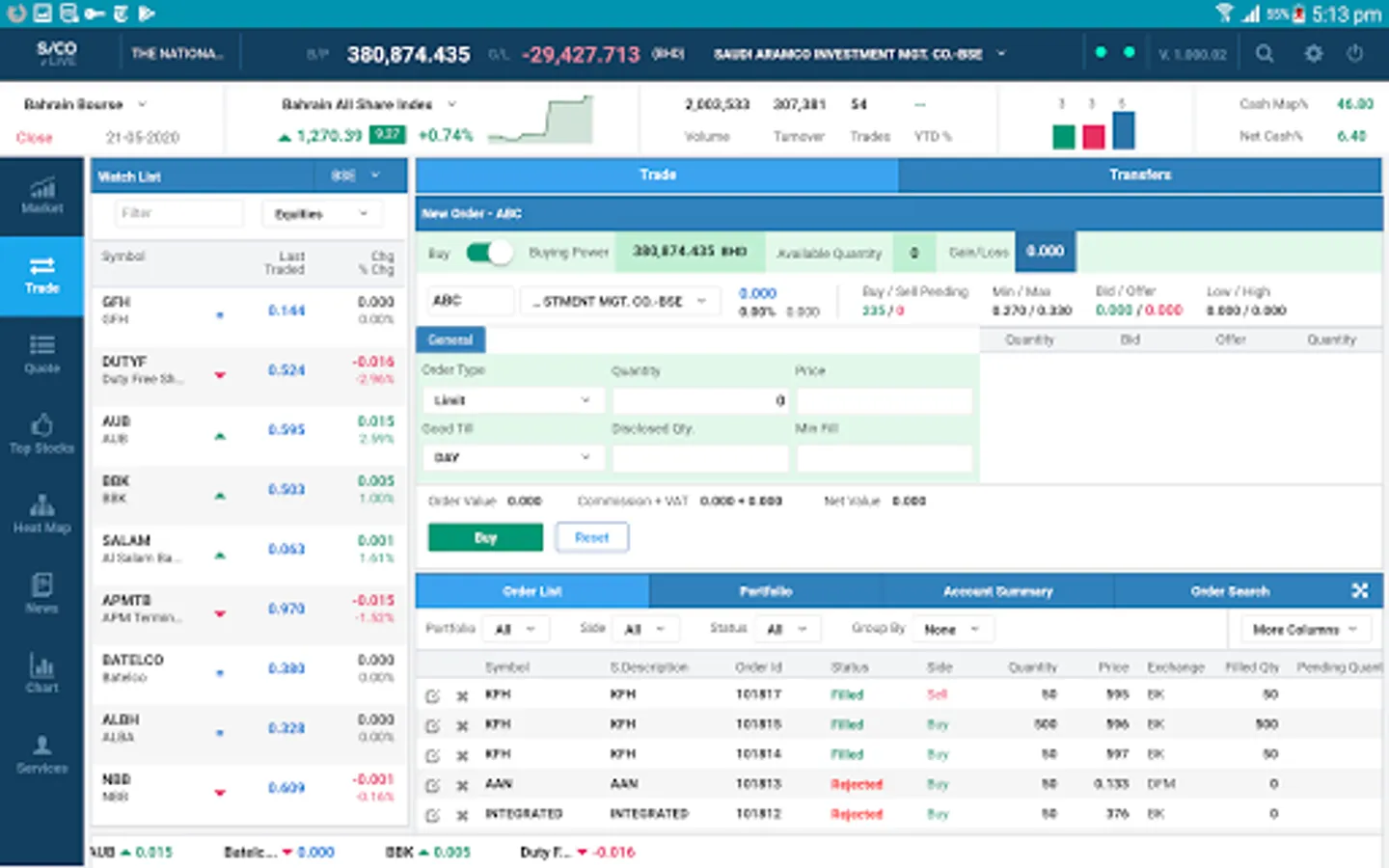Image resolution: width=1389 pixels, height=868 pixels.
Task: Open the News section
Action: click(41, 594)
